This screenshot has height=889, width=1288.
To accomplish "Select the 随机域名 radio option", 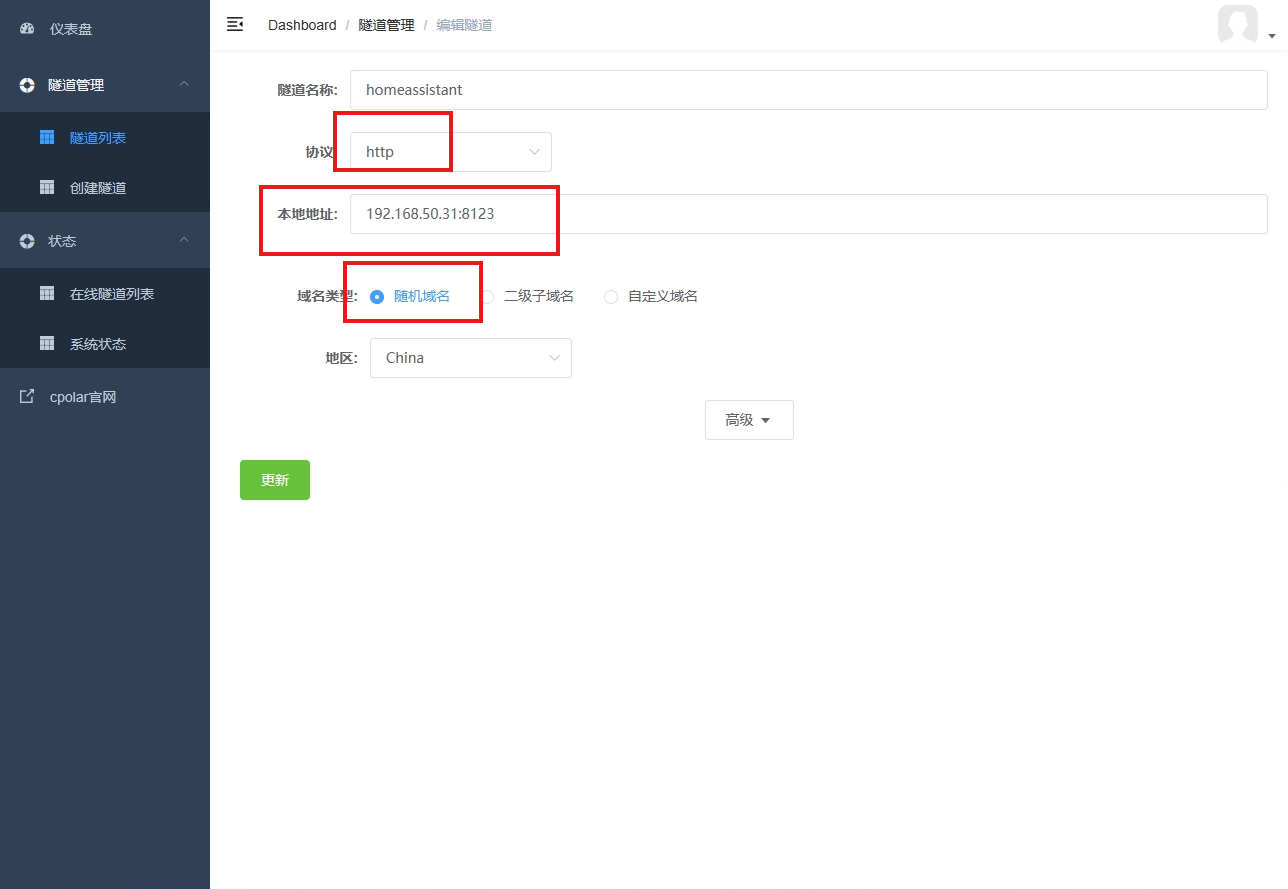I will [x=410, y=296].
